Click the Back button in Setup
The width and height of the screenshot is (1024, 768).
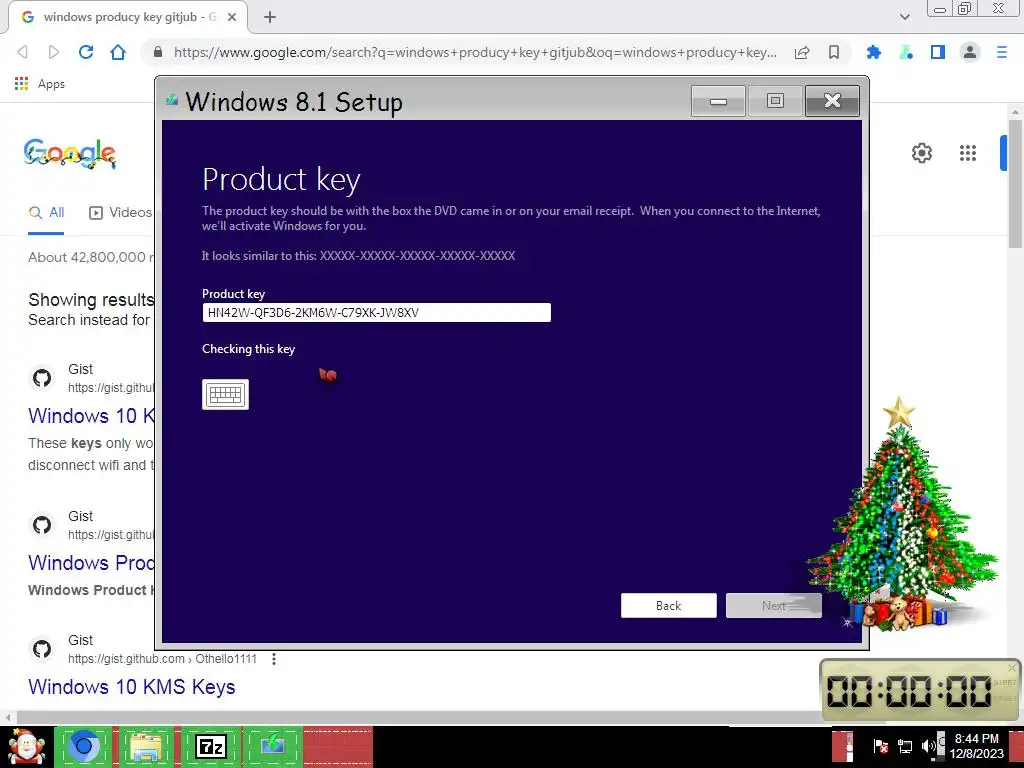click(669, 605)
